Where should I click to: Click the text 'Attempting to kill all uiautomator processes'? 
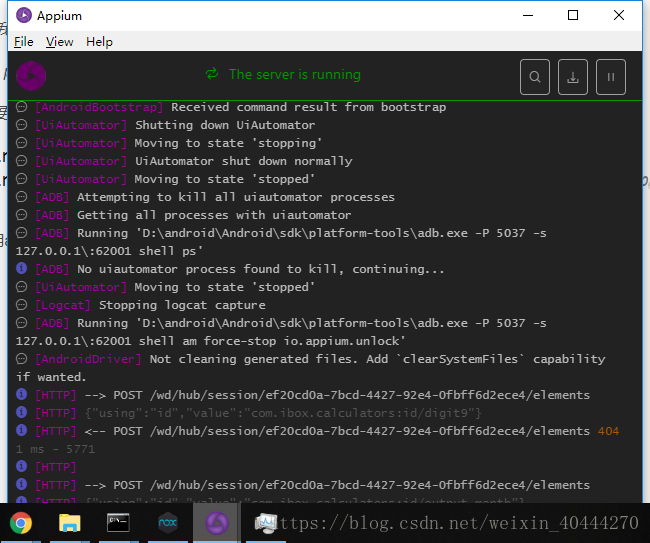click(x=236, y=197)
